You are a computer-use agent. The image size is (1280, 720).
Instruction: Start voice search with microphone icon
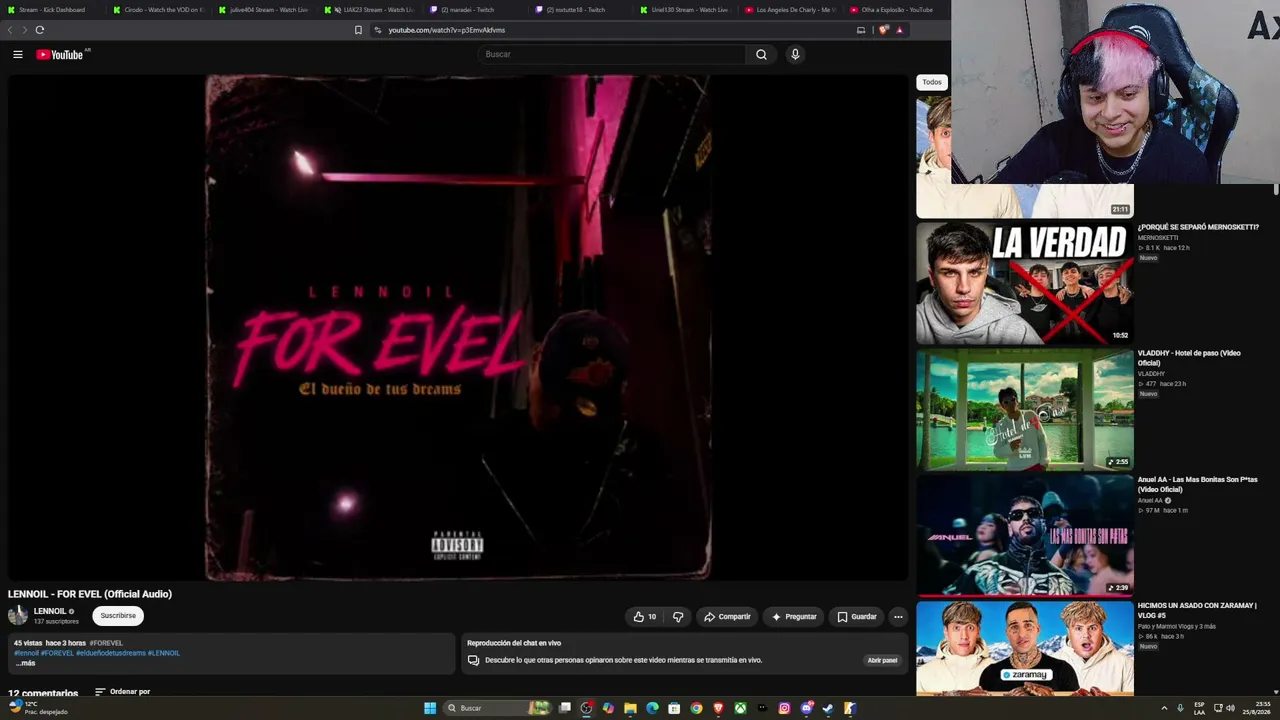tap(795, 54)
